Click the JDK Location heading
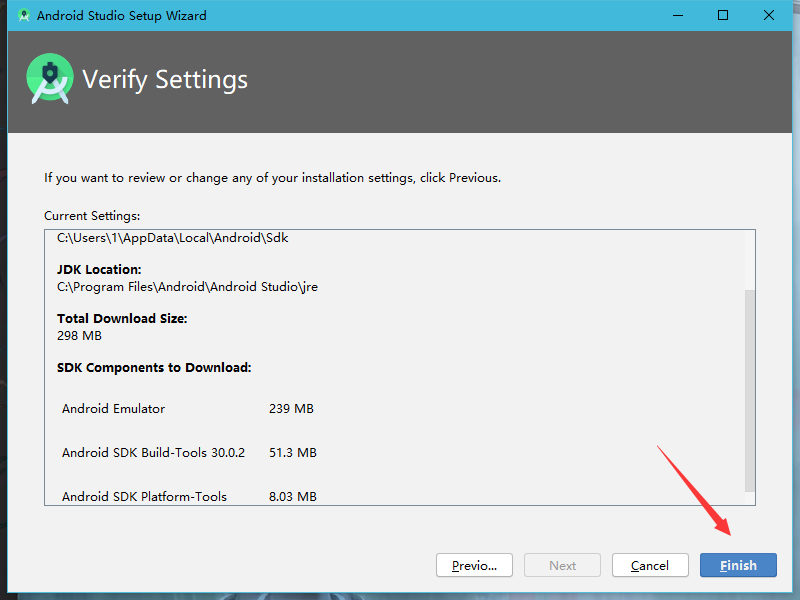The image size is (800, 600). point(99,269)
